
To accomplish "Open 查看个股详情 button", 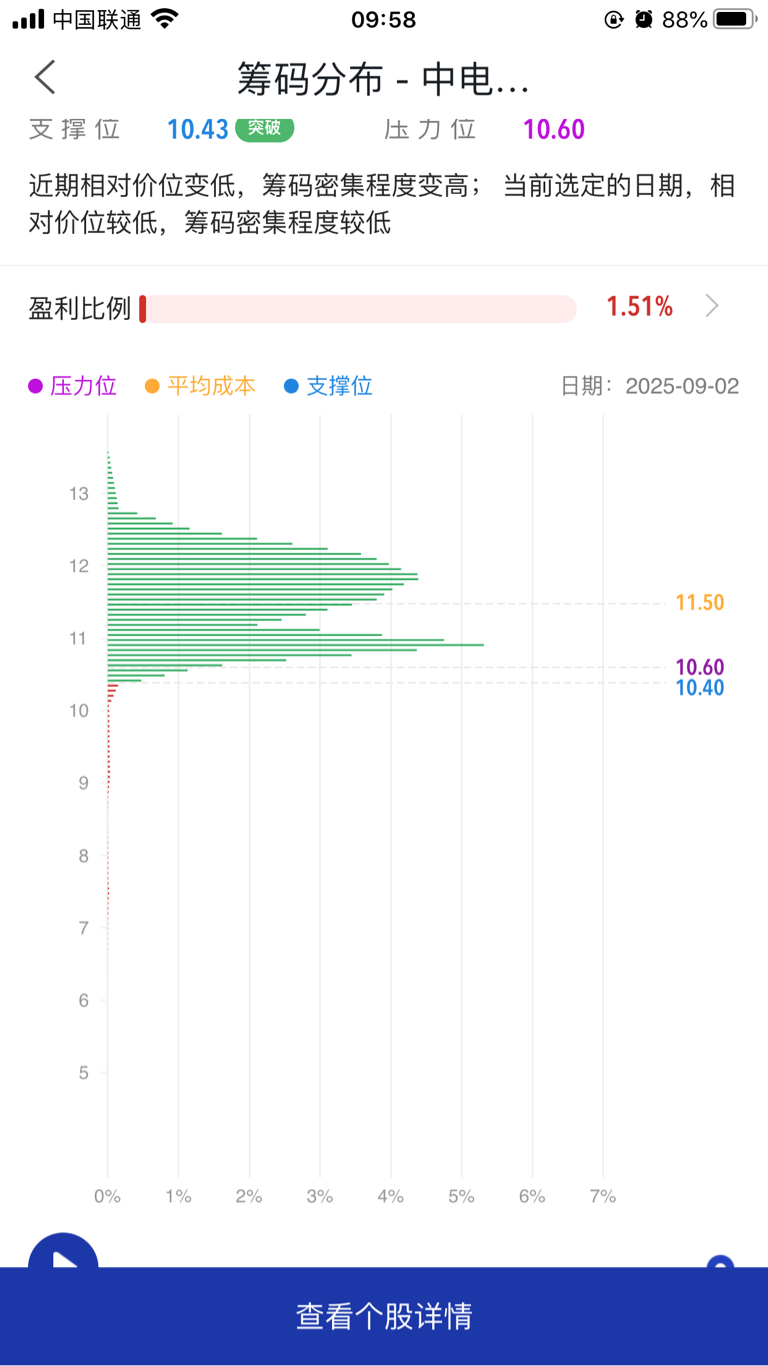I will point(384,1316).
